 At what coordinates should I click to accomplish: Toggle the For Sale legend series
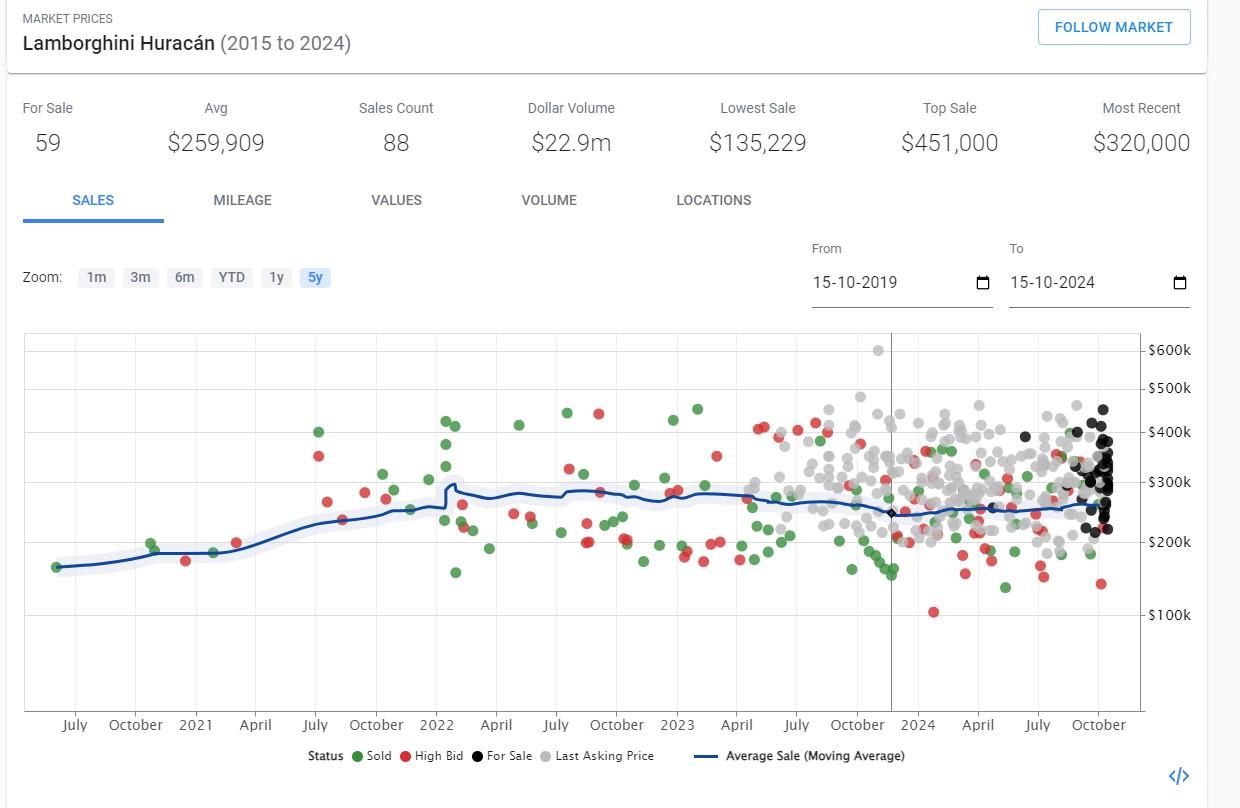click(502, 756)
